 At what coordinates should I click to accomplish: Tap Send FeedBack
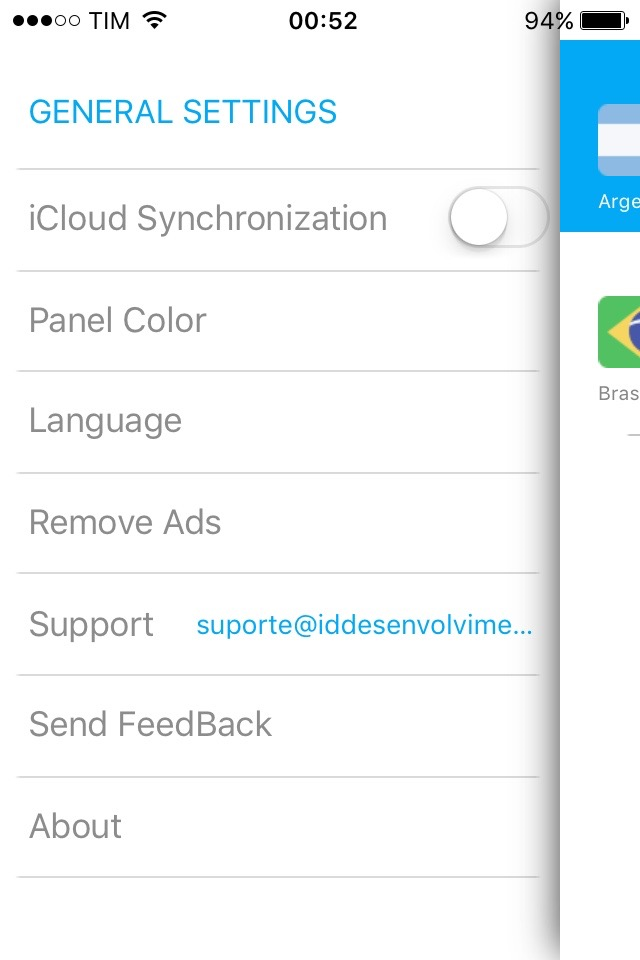pos(150,725)
